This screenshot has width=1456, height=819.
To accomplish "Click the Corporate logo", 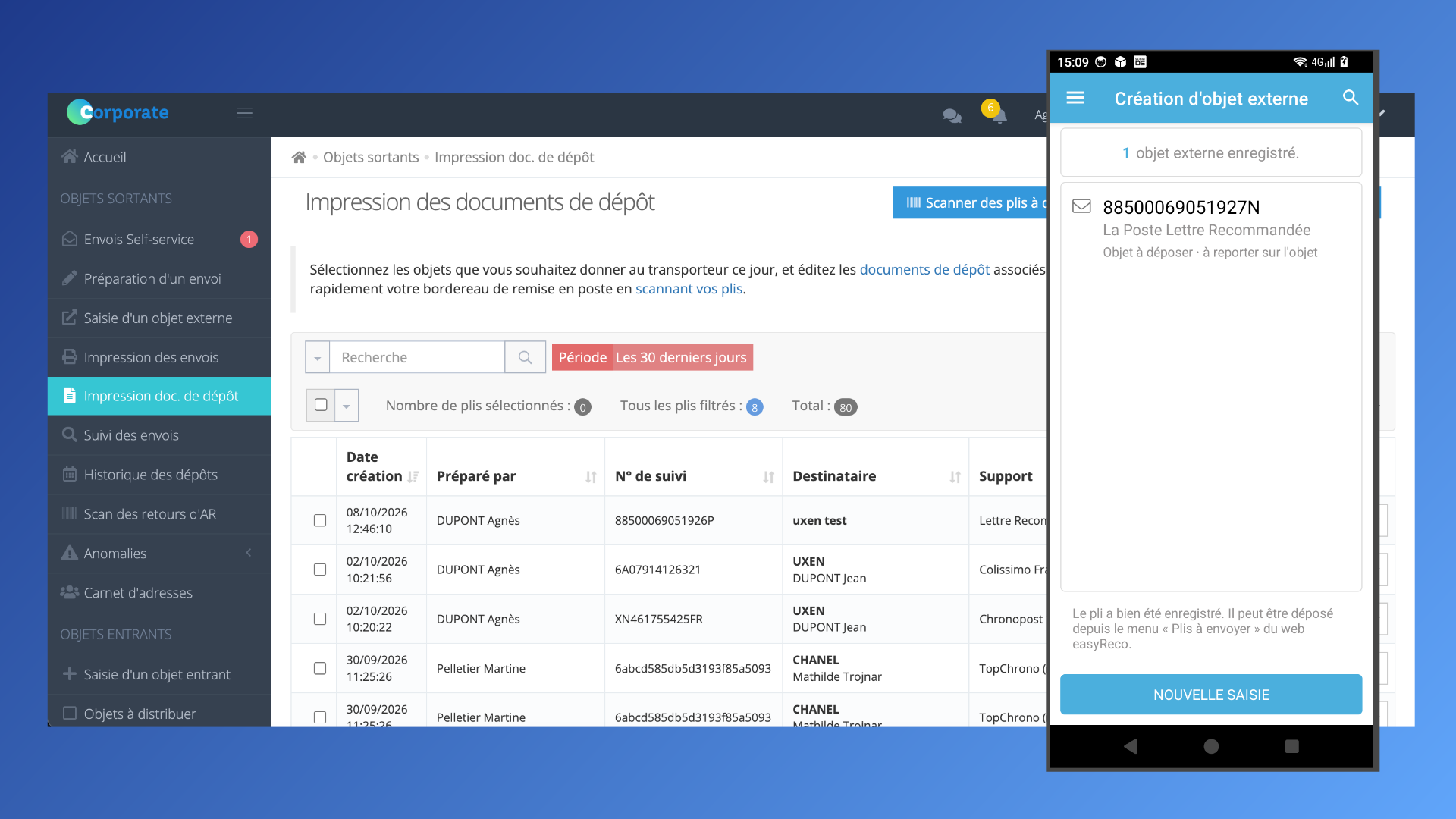I will coord(118,112).
